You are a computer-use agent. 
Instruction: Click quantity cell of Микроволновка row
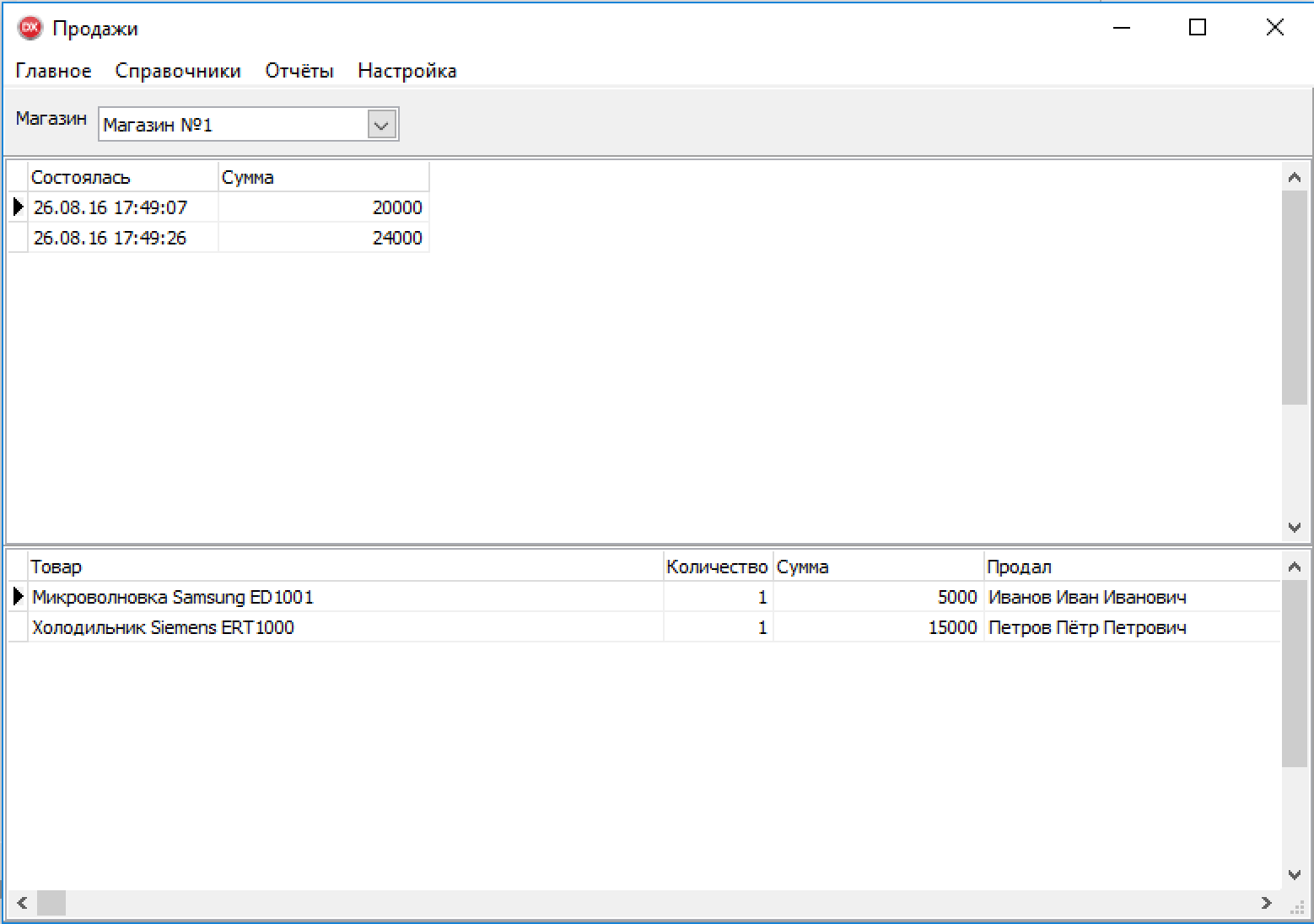[719, 597]
